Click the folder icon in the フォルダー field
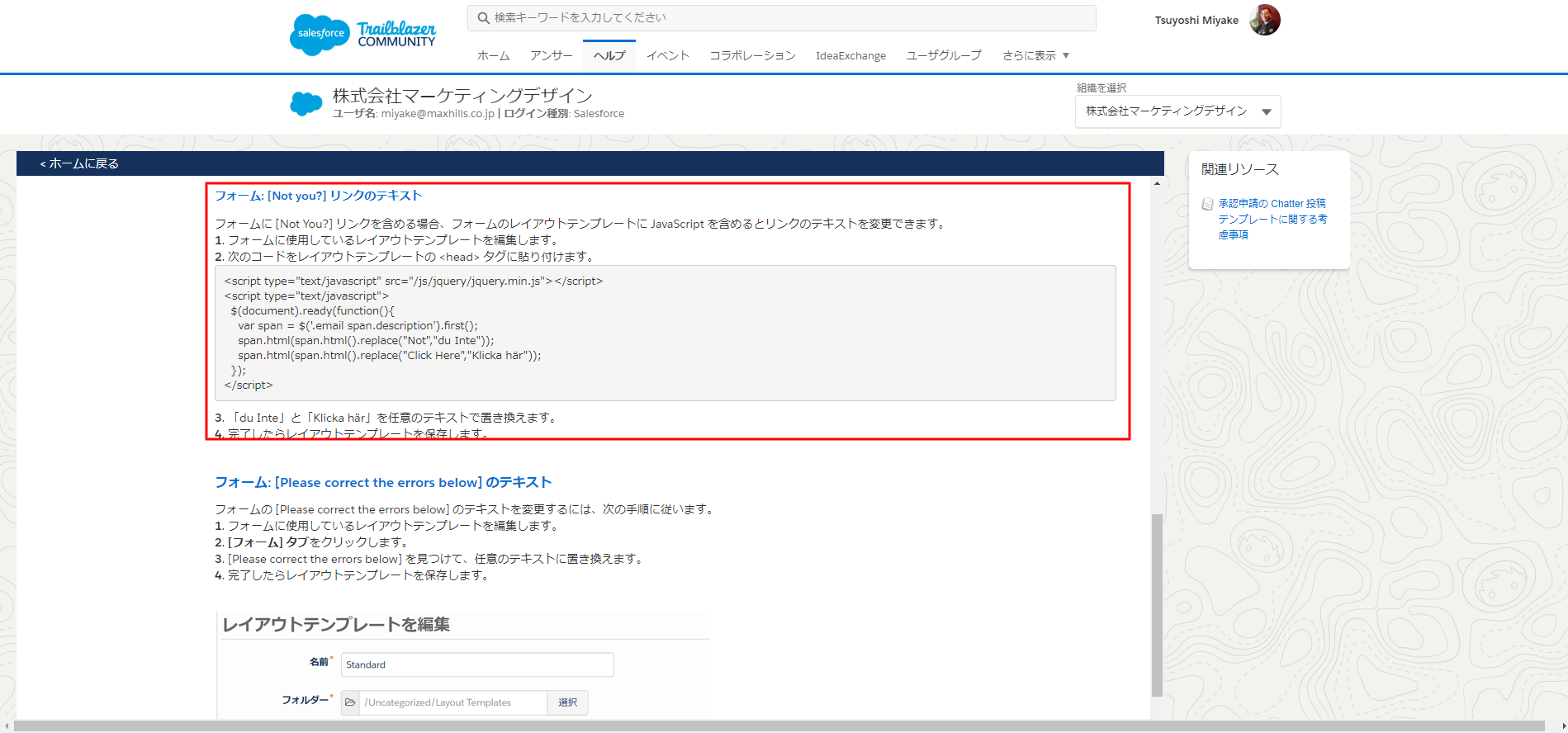This screenshot has height=733, width=1568. click(350, 702)
